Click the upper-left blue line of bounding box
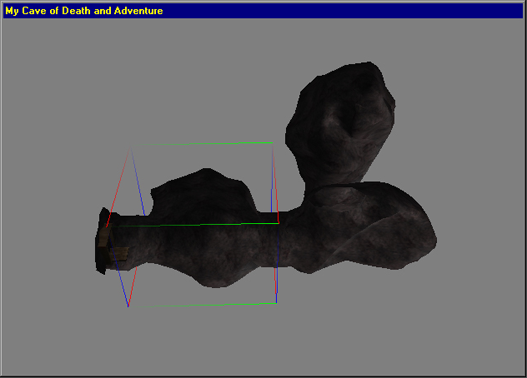This screenshot has width=527, height=378. coord(138,181)
